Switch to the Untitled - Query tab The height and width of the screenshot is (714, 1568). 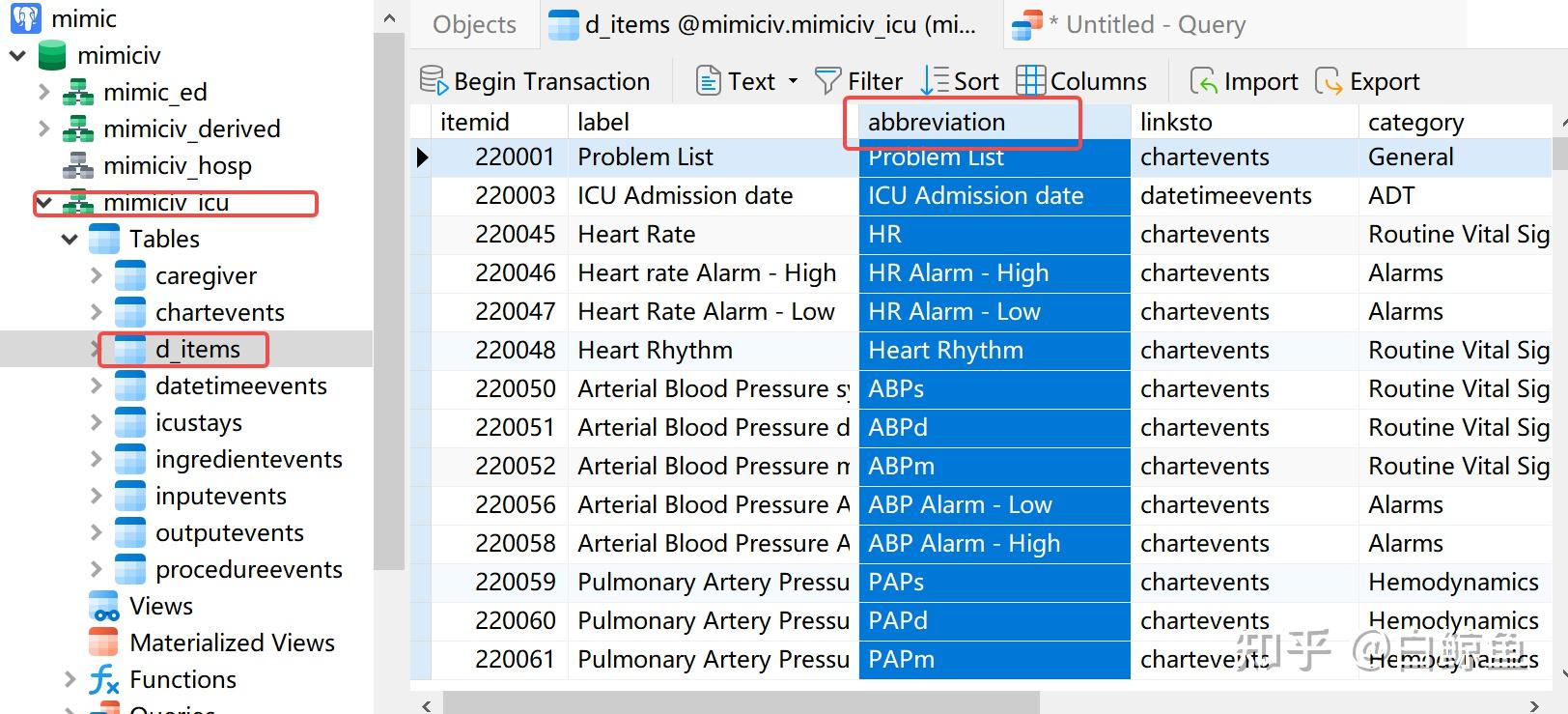coord(1155,24)
